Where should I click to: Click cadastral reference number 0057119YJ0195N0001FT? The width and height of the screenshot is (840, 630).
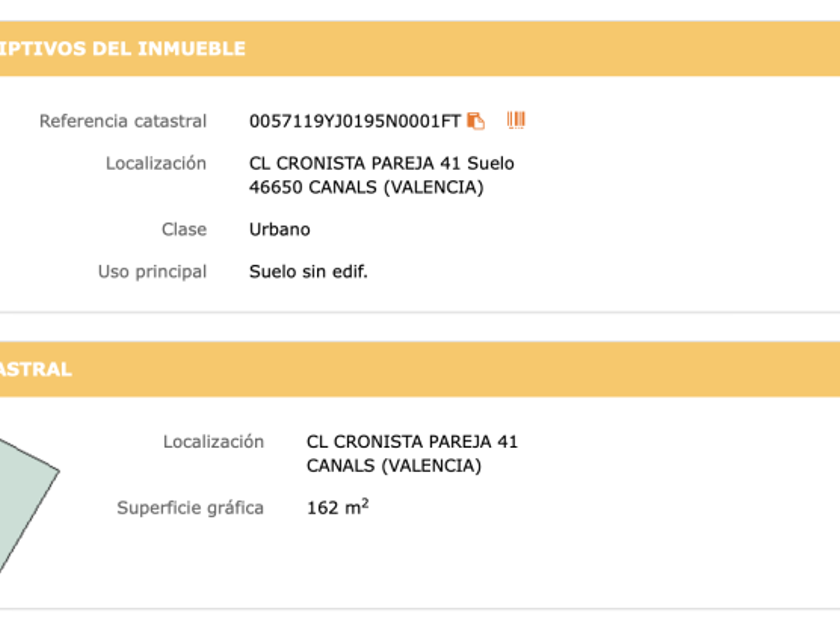pyautogui.click(x=354, y=121)
